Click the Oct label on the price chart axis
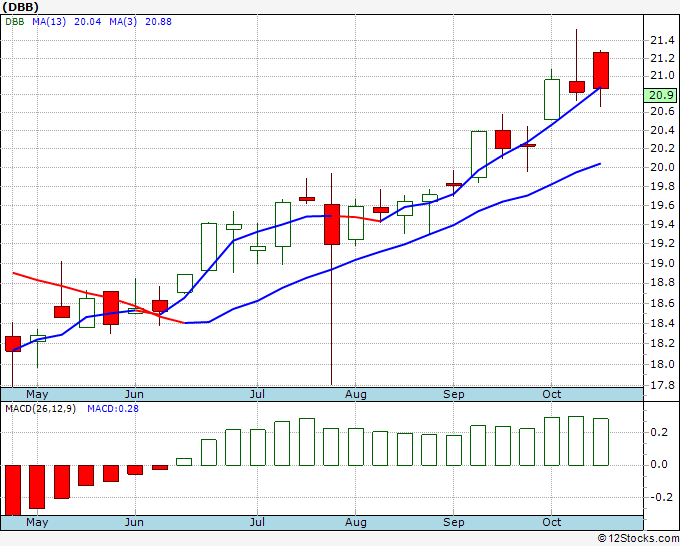The image size is (680, 546). click(x=552, y=394)
